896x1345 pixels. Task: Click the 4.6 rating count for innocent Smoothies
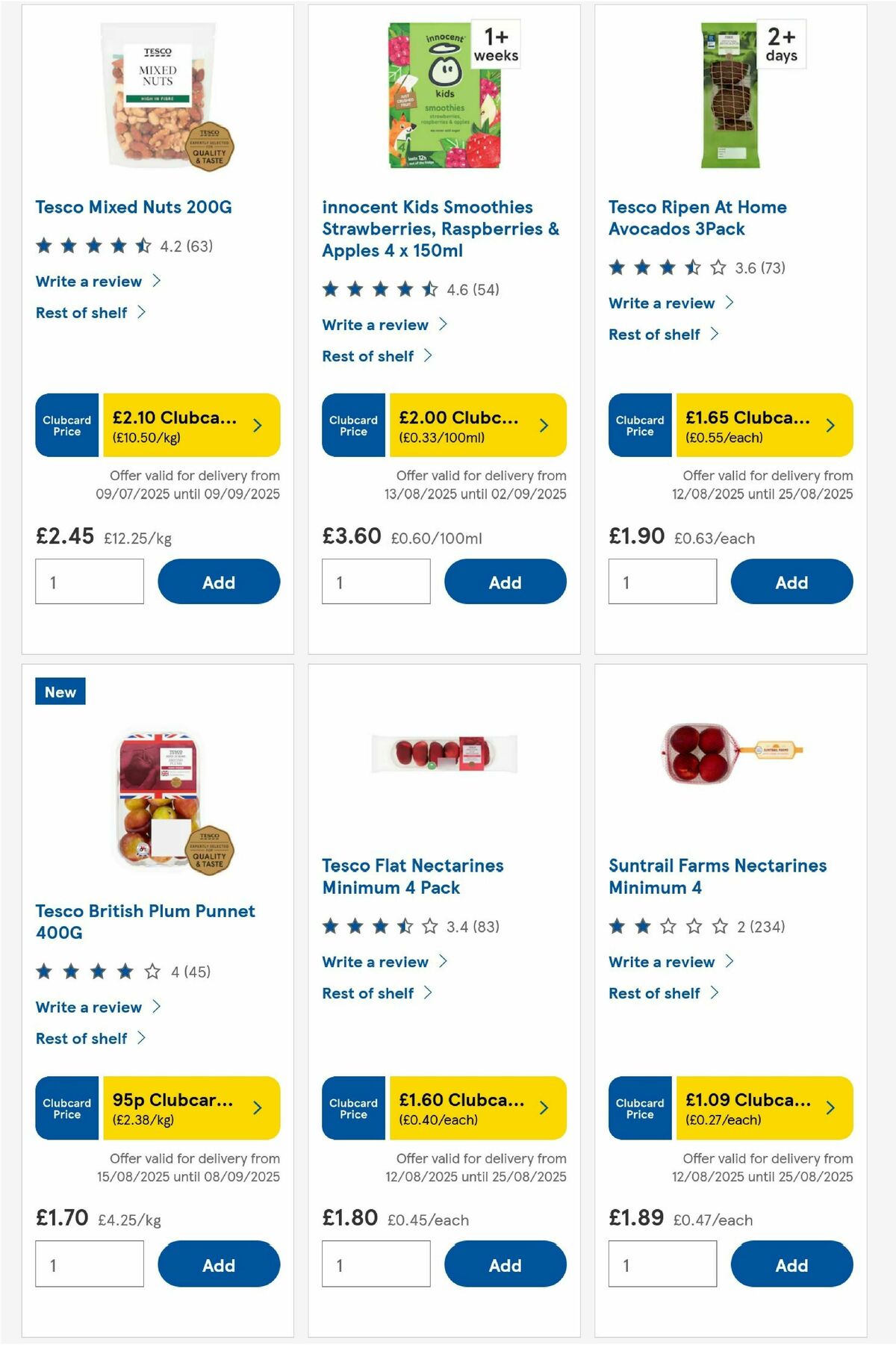coord(473,290)
